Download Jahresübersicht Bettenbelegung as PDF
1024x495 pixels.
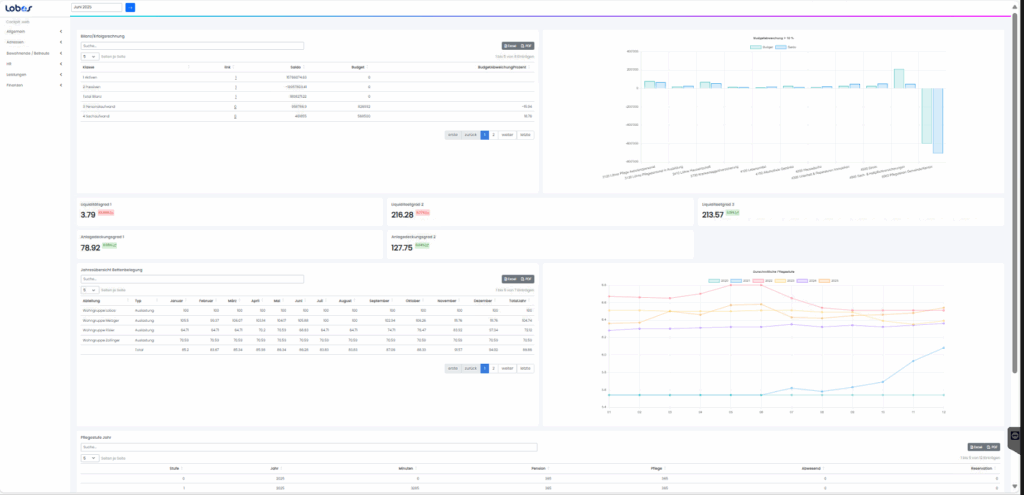[x=528, y=279]
